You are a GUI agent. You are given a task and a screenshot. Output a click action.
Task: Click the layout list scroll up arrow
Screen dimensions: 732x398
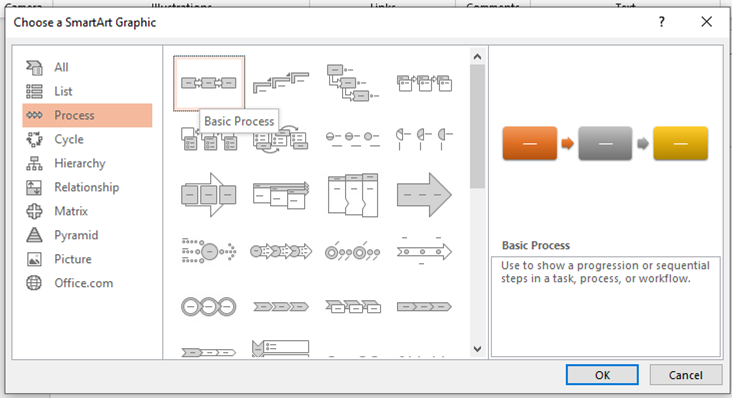(477, 57)
